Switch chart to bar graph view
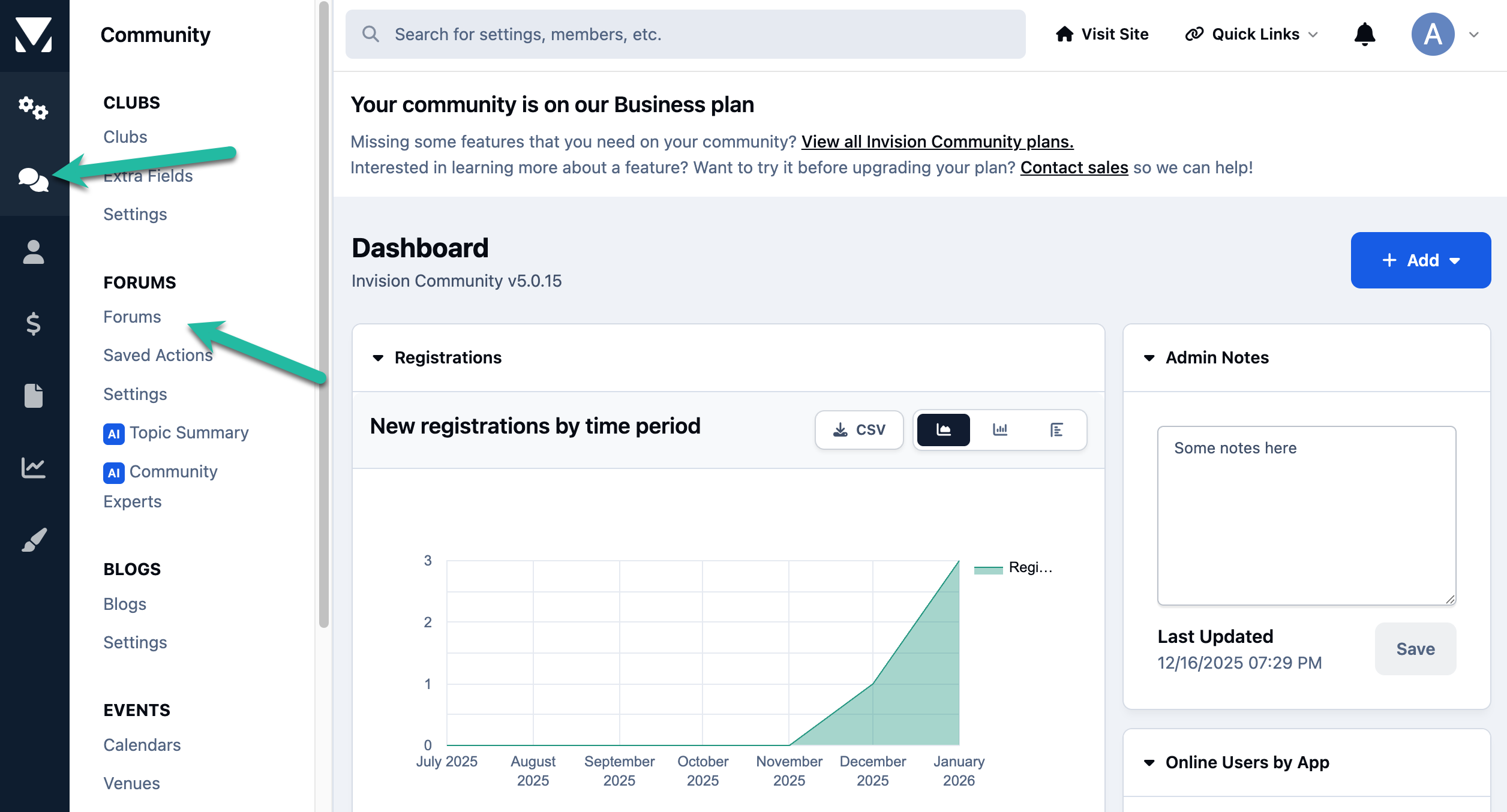1507x812 pixels. pyautogui.click(x=1000, y=430)
